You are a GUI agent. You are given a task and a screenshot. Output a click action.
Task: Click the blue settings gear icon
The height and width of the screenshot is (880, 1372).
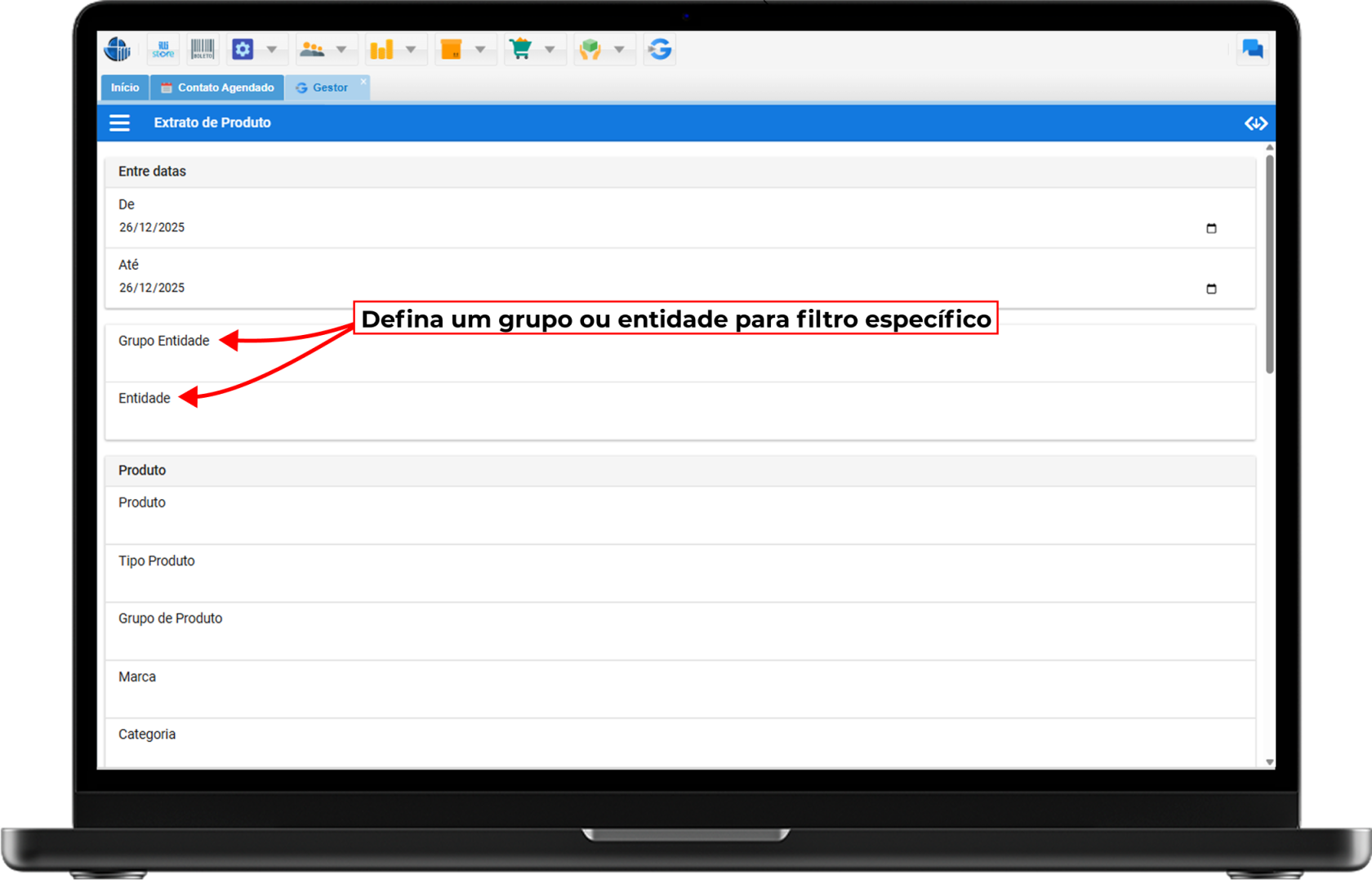[243, 50]
